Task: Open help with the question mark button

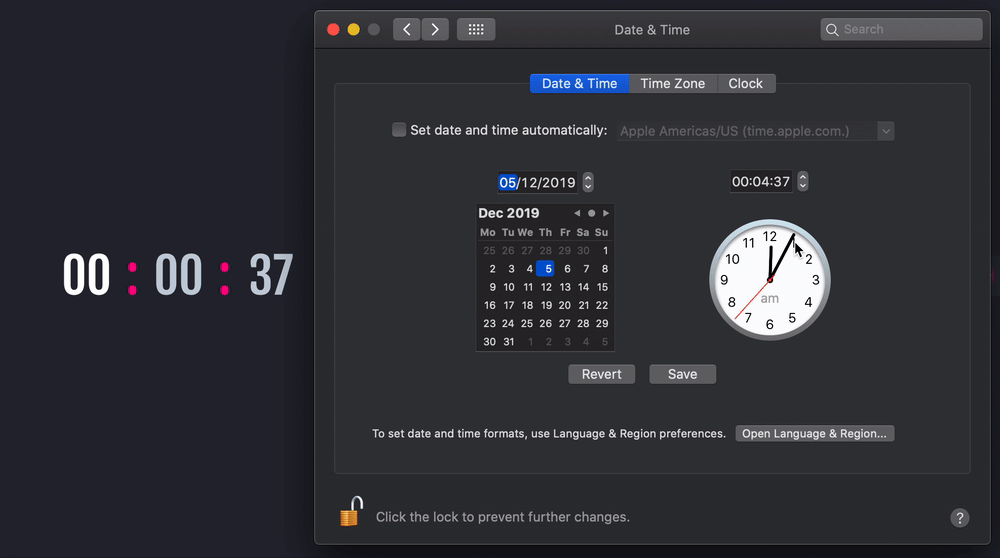Action: (x=959, y=518)
